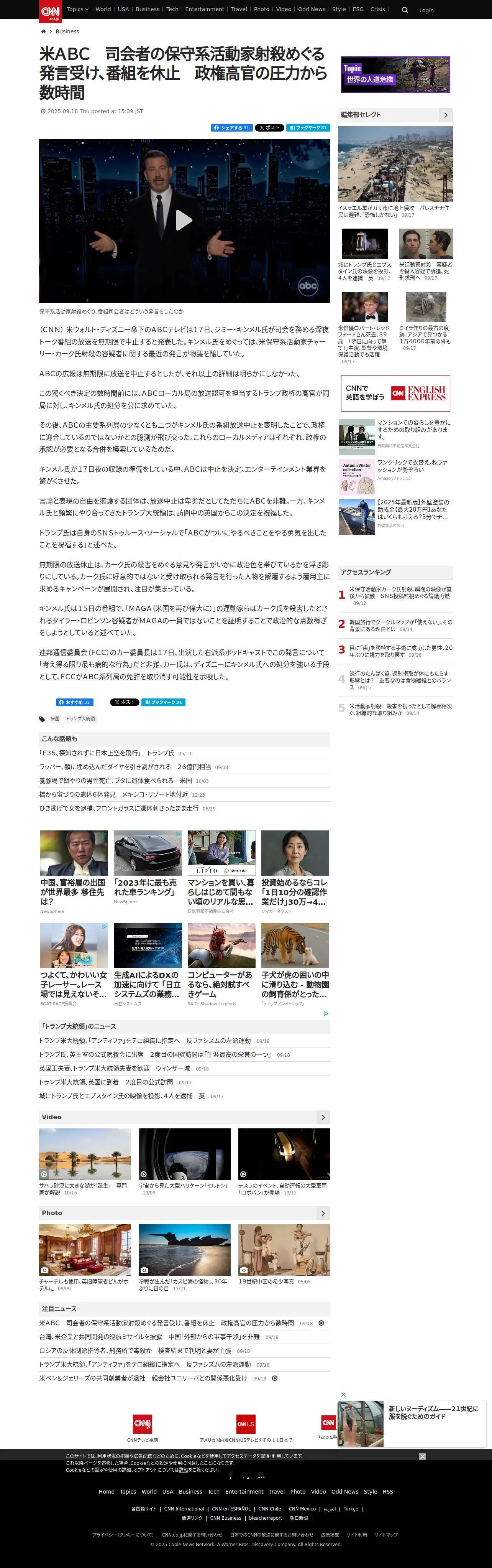Click the tag icon beside 米国 tag
Image resolution: width=492 pixels, height=1568 pixels.
[42, 719]
